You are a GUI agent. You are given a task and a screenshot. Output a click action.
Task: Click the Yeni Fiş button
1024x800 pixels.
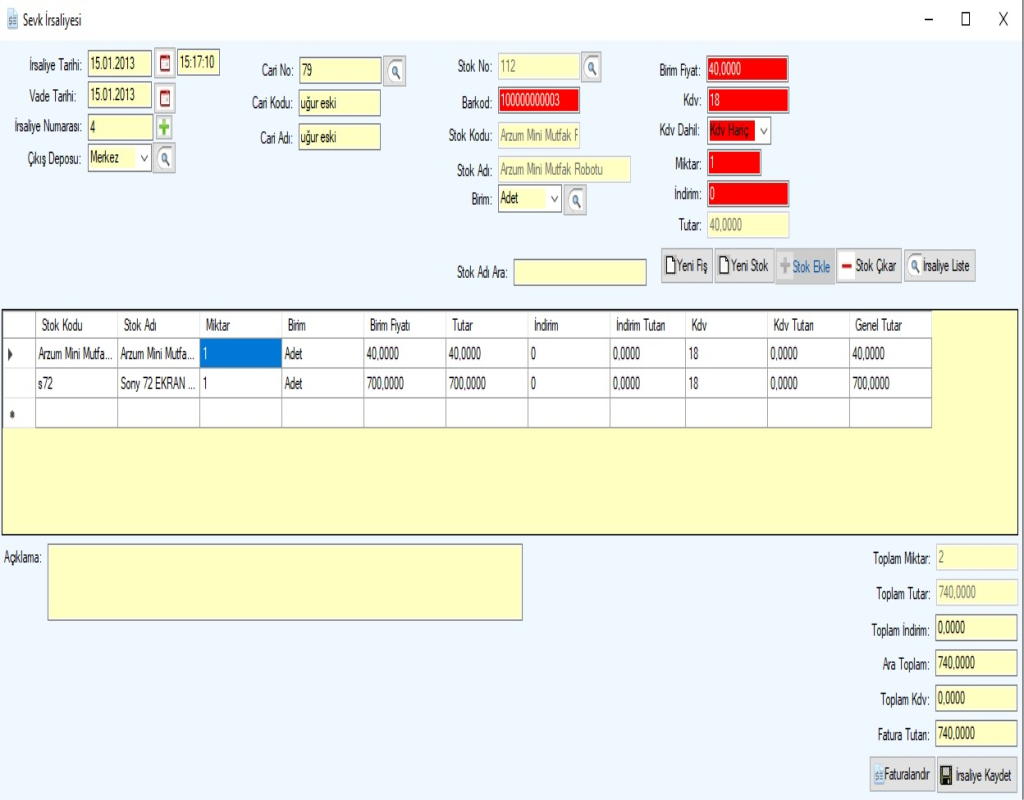(x=687, y=267)
